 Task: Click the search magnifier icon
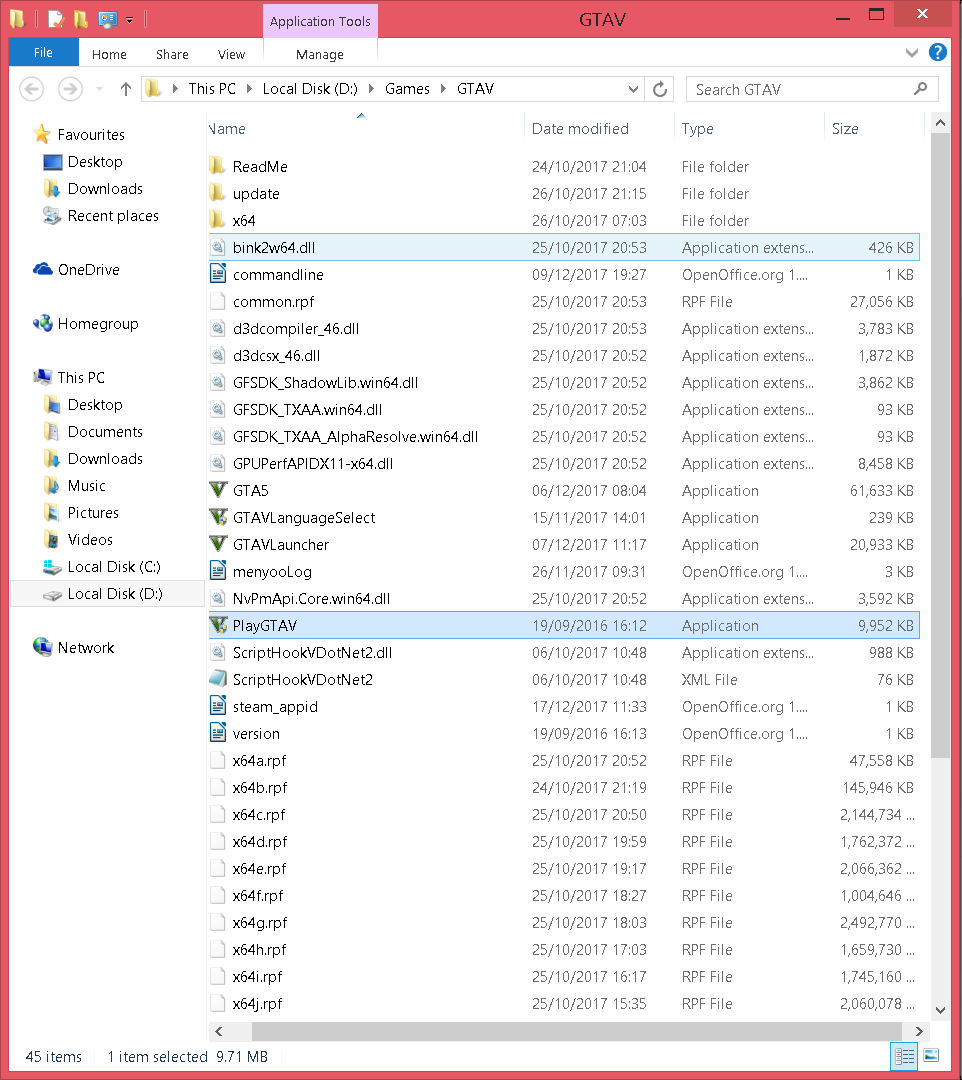coord(920,89)
